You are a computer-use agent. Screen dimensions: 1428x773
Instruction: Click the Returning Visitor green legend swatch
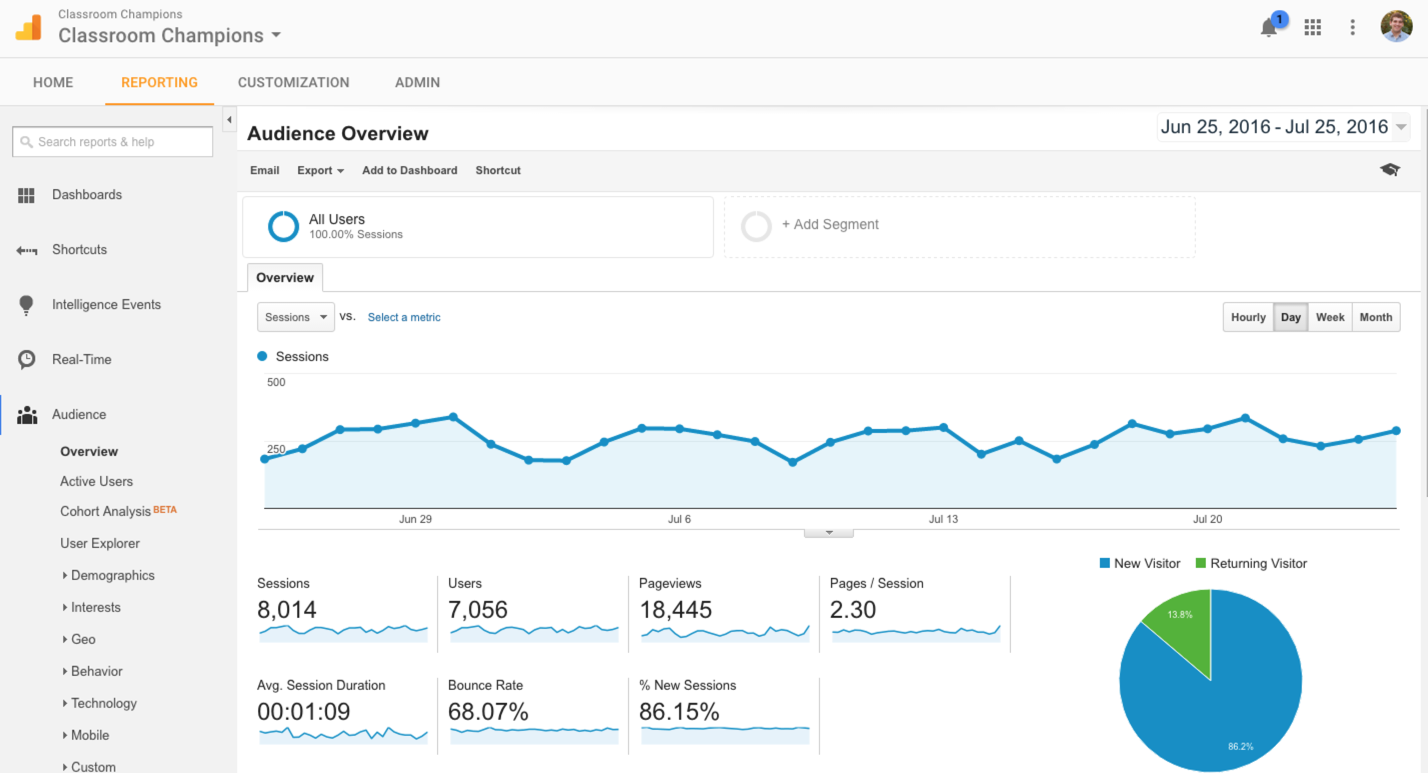[1201, 564]
